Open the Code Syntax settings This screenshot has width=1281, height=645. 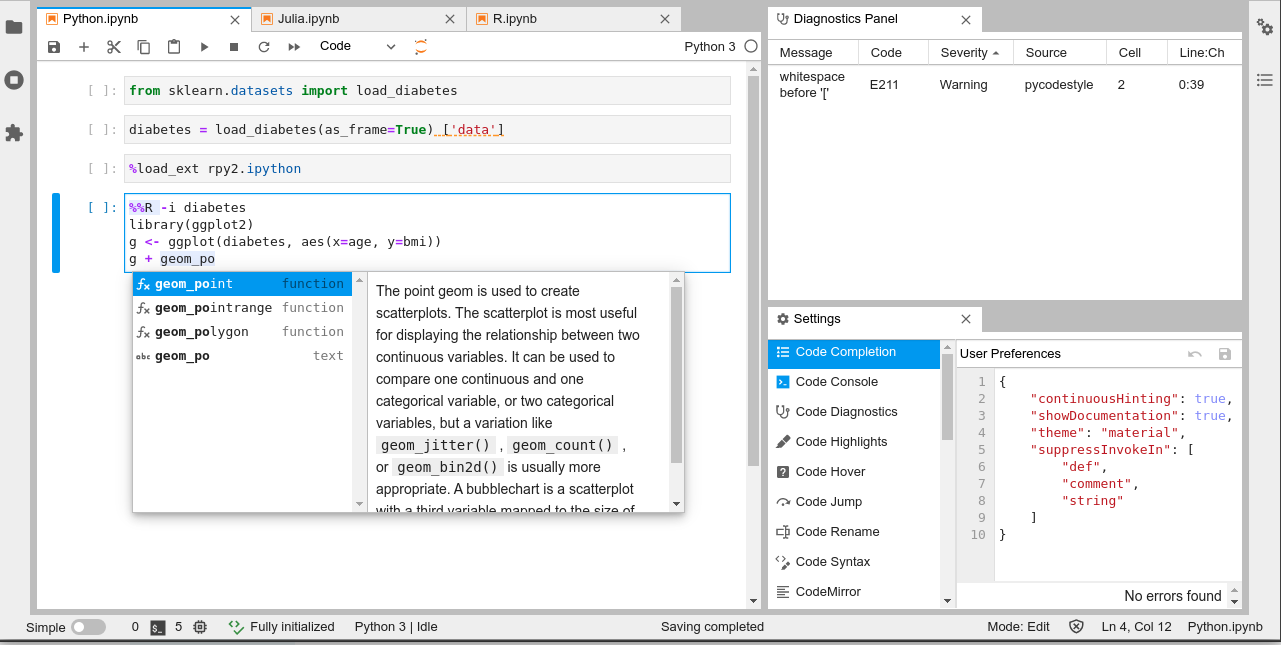pyautogui.click(x=854, y=562)
